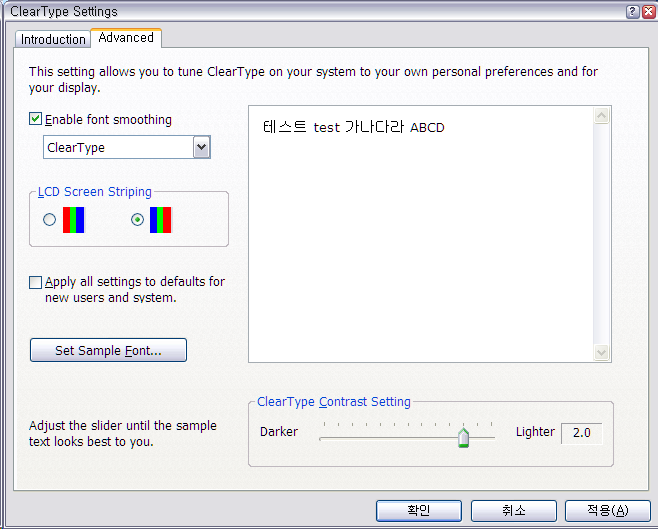Image resolution: width=658 pixels, height=529 pixels.
Task: Click the 적용(A) Apply button
Action: pyautogui.click(x=608, y=511)
